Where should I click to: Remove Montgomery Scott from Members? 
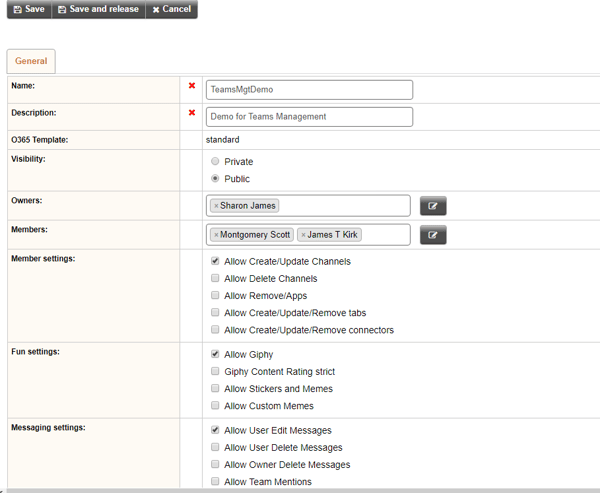tap(216, 235)
